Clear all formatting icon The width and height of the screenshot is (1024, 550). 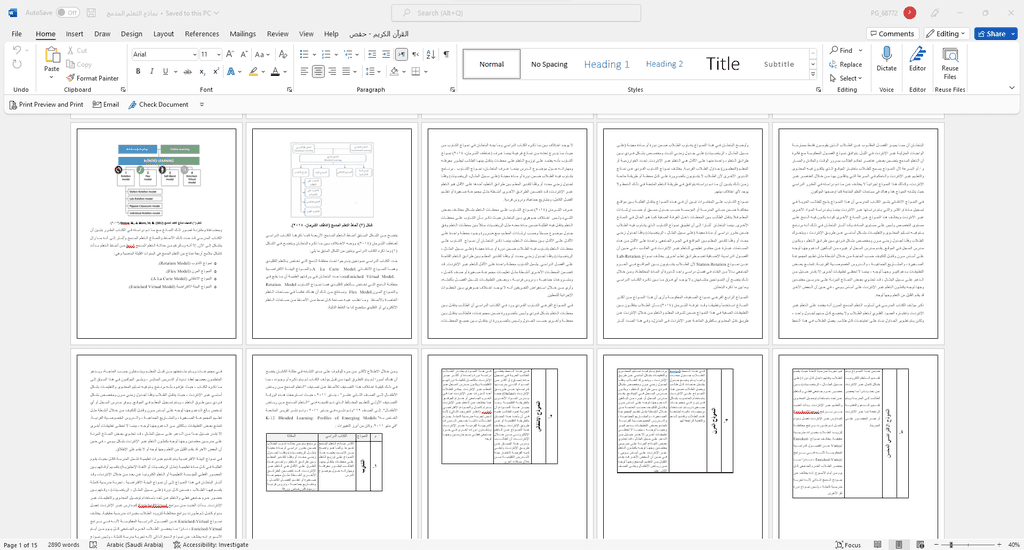(284, 54)
